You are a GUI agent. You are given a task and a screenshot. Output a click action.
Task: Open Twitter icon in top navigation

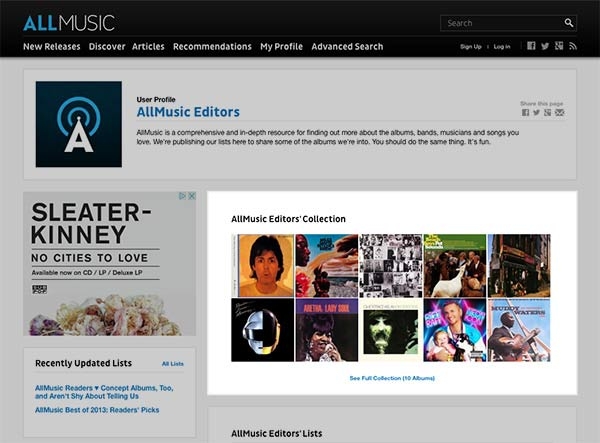545,46
